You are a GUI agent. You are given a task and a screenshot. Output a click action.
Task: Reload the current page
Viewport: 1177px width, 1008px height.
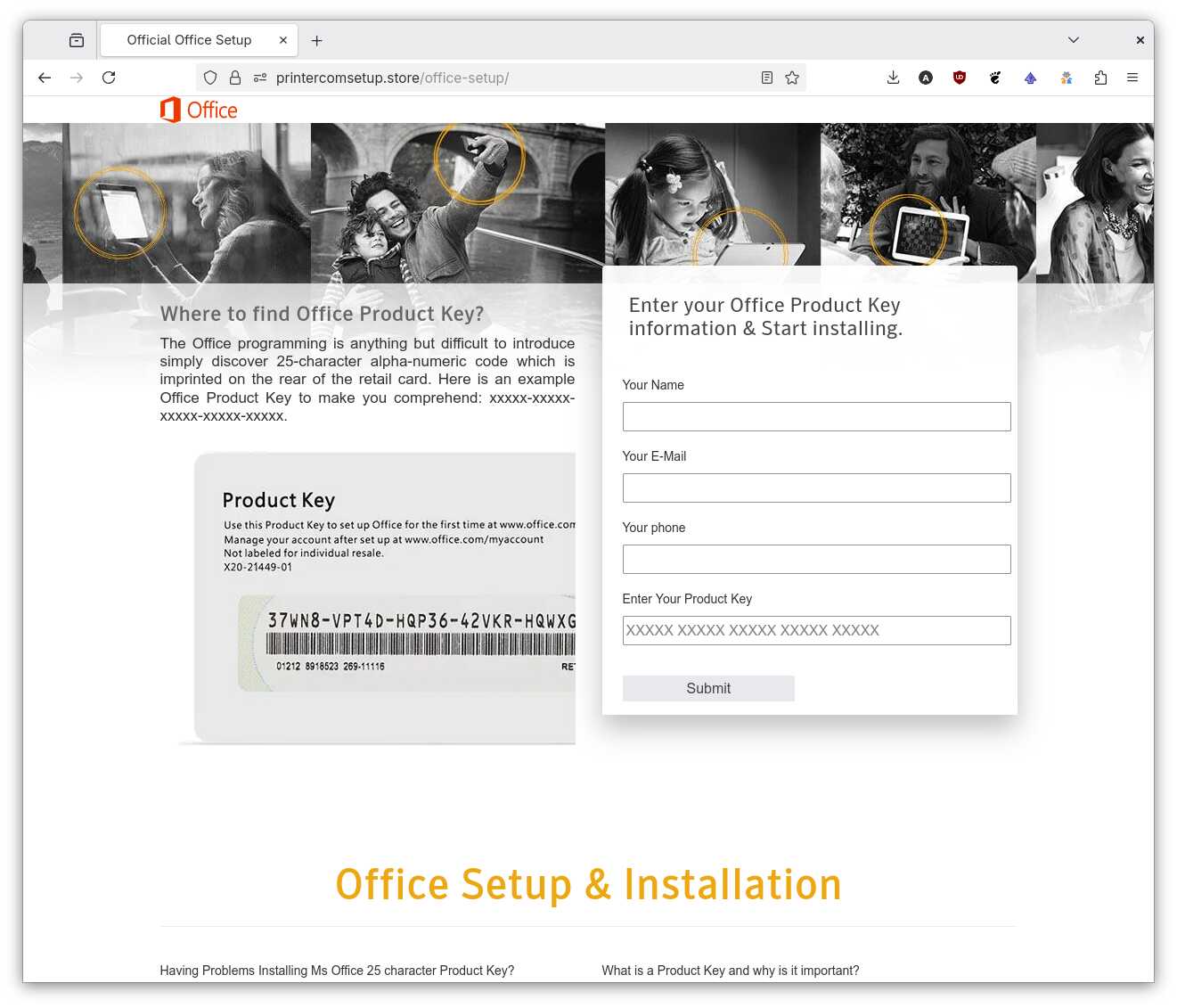109,78
